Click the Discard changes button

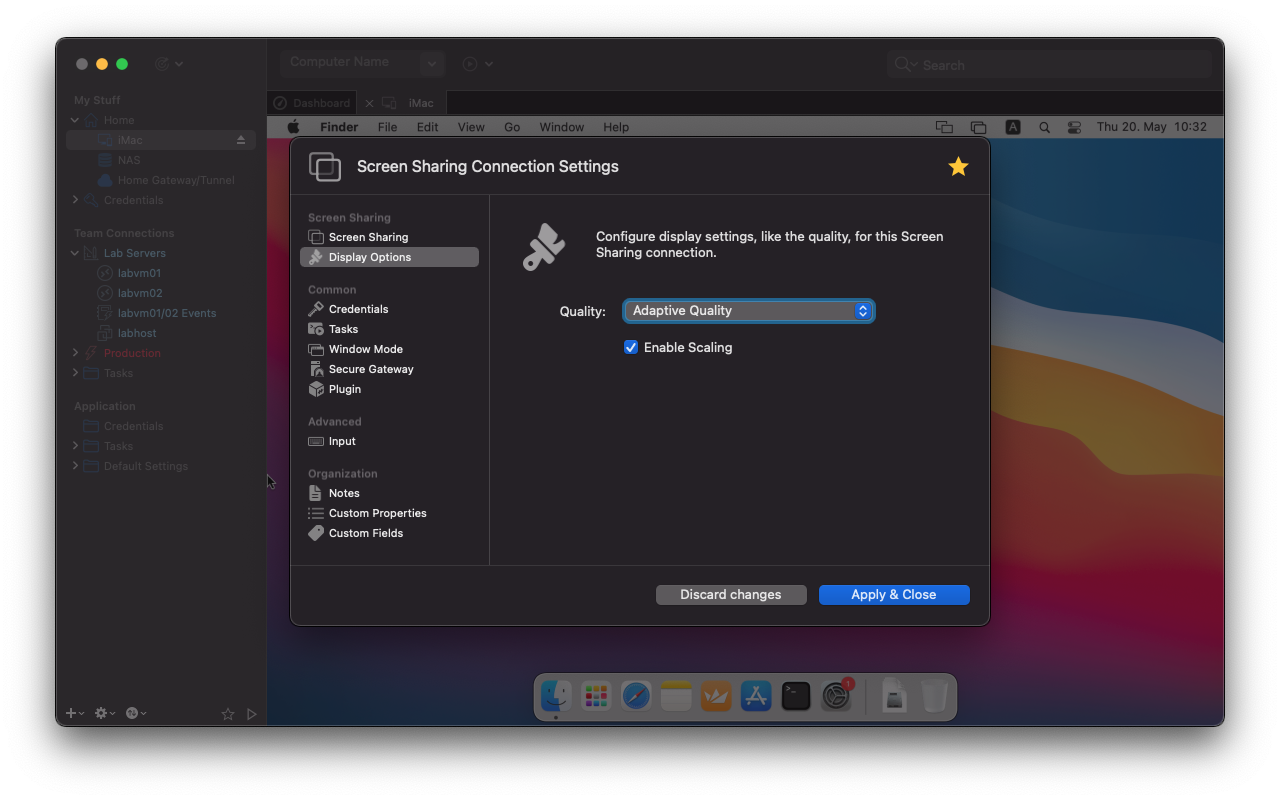pyautogui.click(x=731, y=594)
